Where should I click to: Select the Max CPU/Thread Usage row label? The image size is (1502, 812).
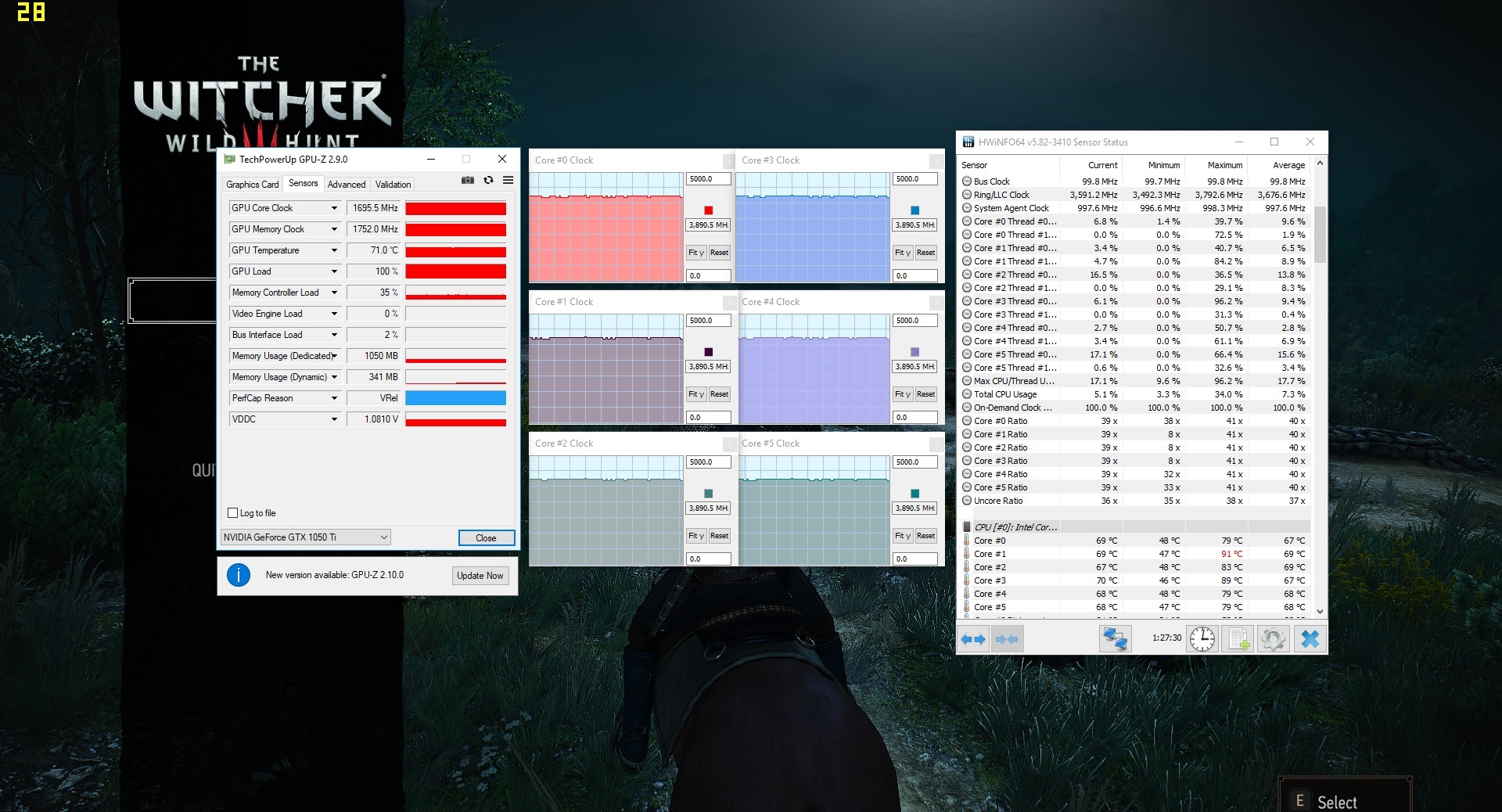[x=1014, y=381]
